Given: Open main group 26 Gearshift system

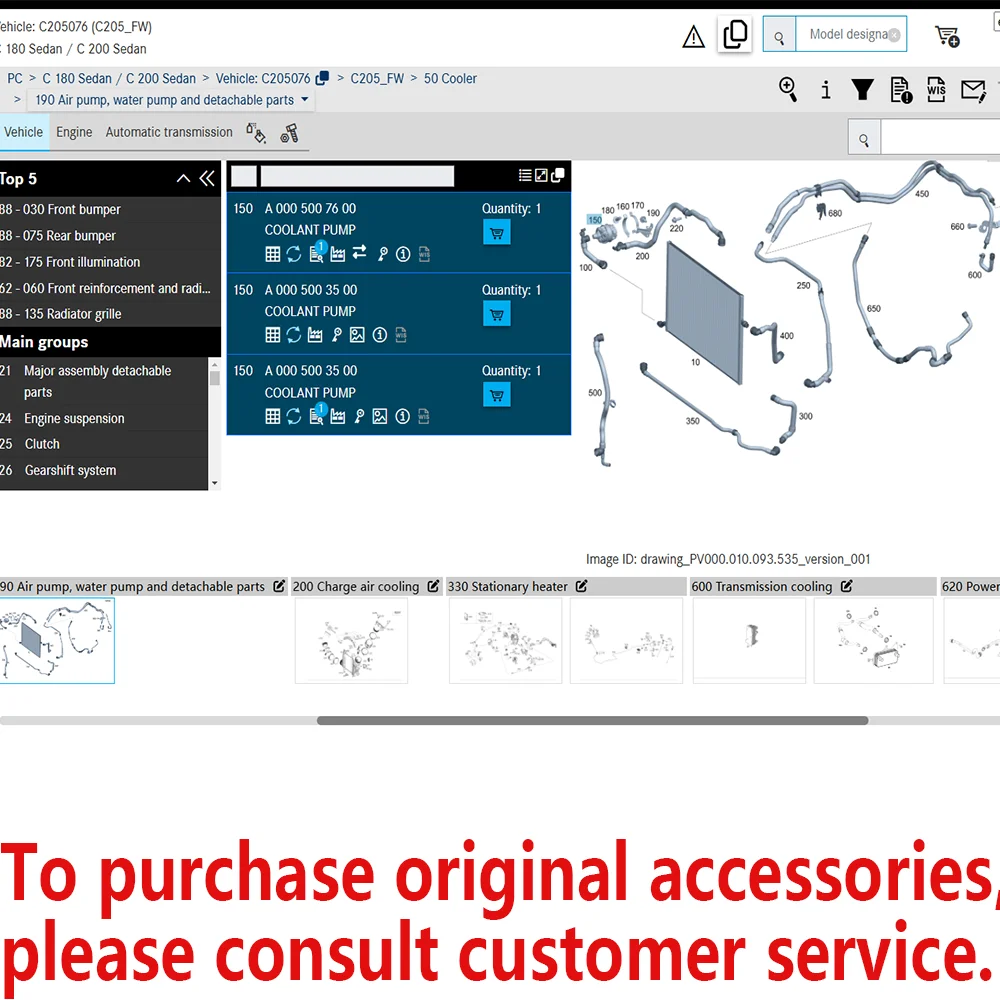Looking at the screenshot, I should tap(103, 470).
